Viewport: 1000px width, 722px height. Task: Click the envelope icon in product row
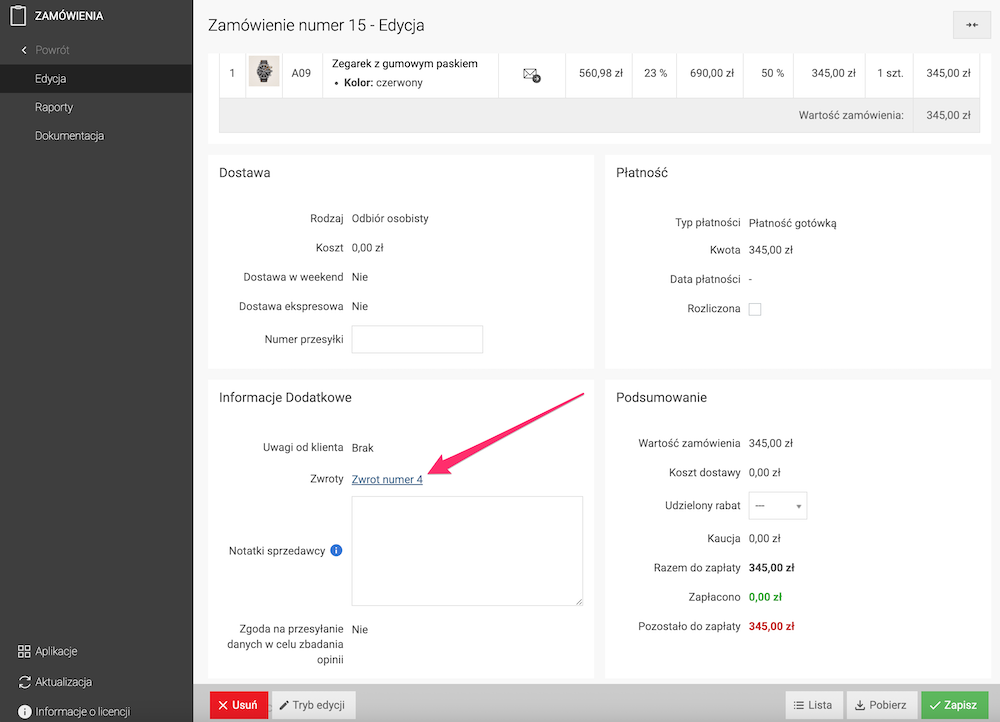coord(531,75)
